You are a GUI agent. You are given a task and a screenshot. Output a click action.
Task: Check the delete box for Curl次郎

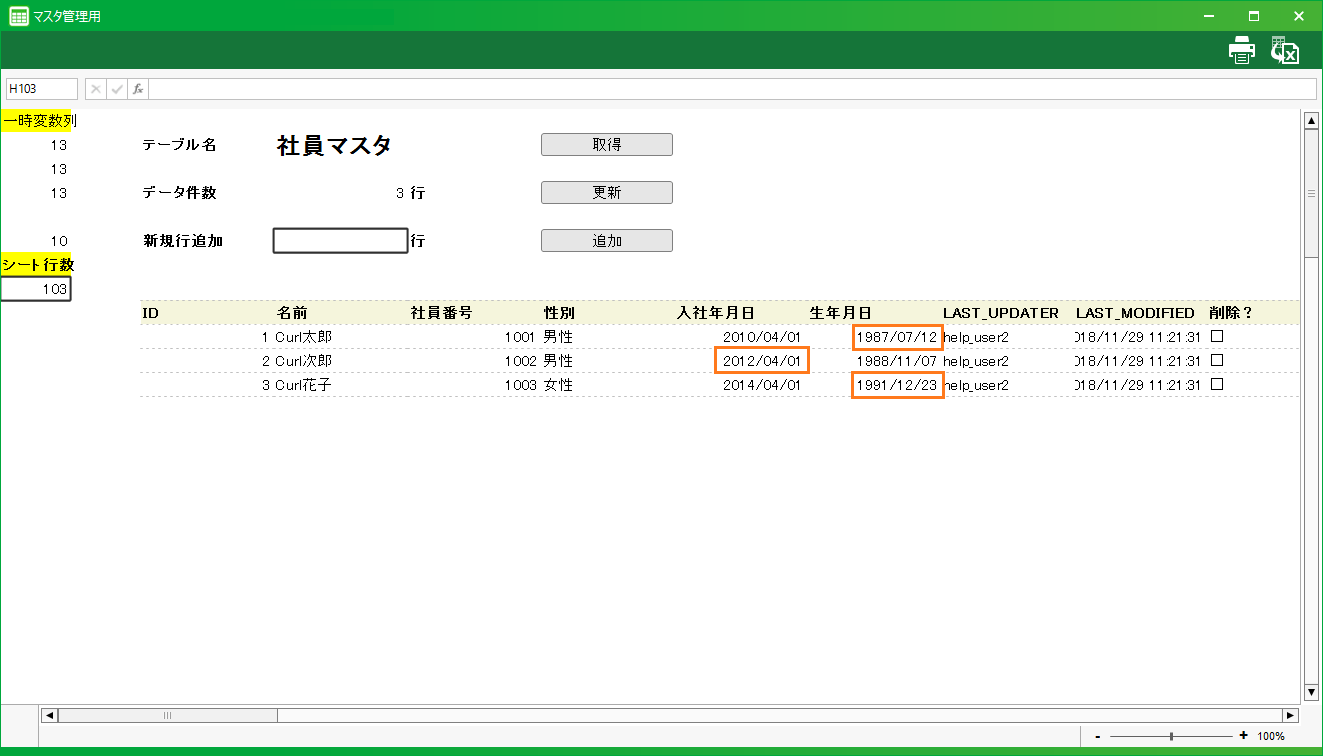pyautogui.click(x=1217, y=360)
